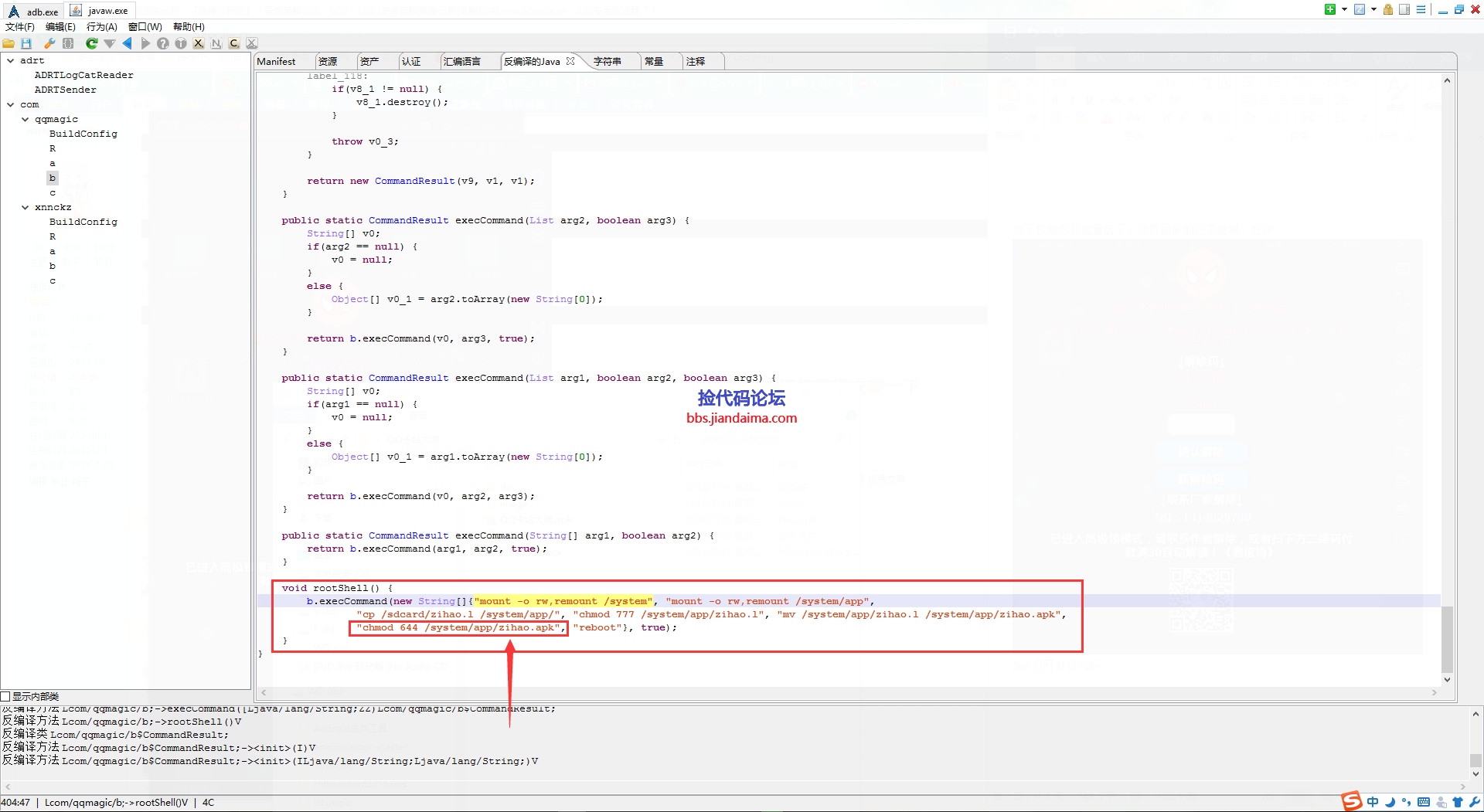
Task: Click the green plus icon at top right
Action: point(1330,9)
